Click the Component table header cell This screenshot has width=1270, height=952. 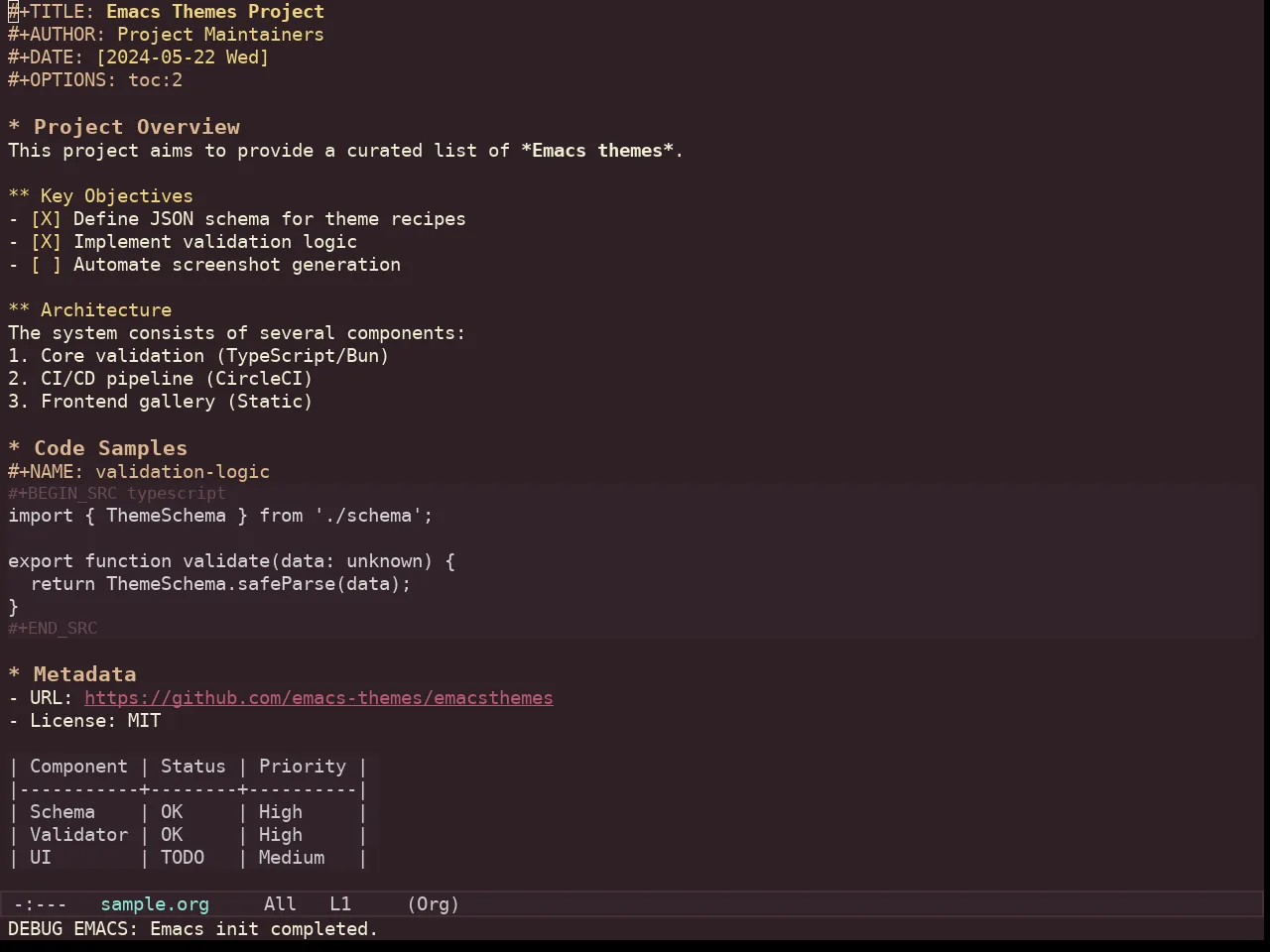coord(78,767)
